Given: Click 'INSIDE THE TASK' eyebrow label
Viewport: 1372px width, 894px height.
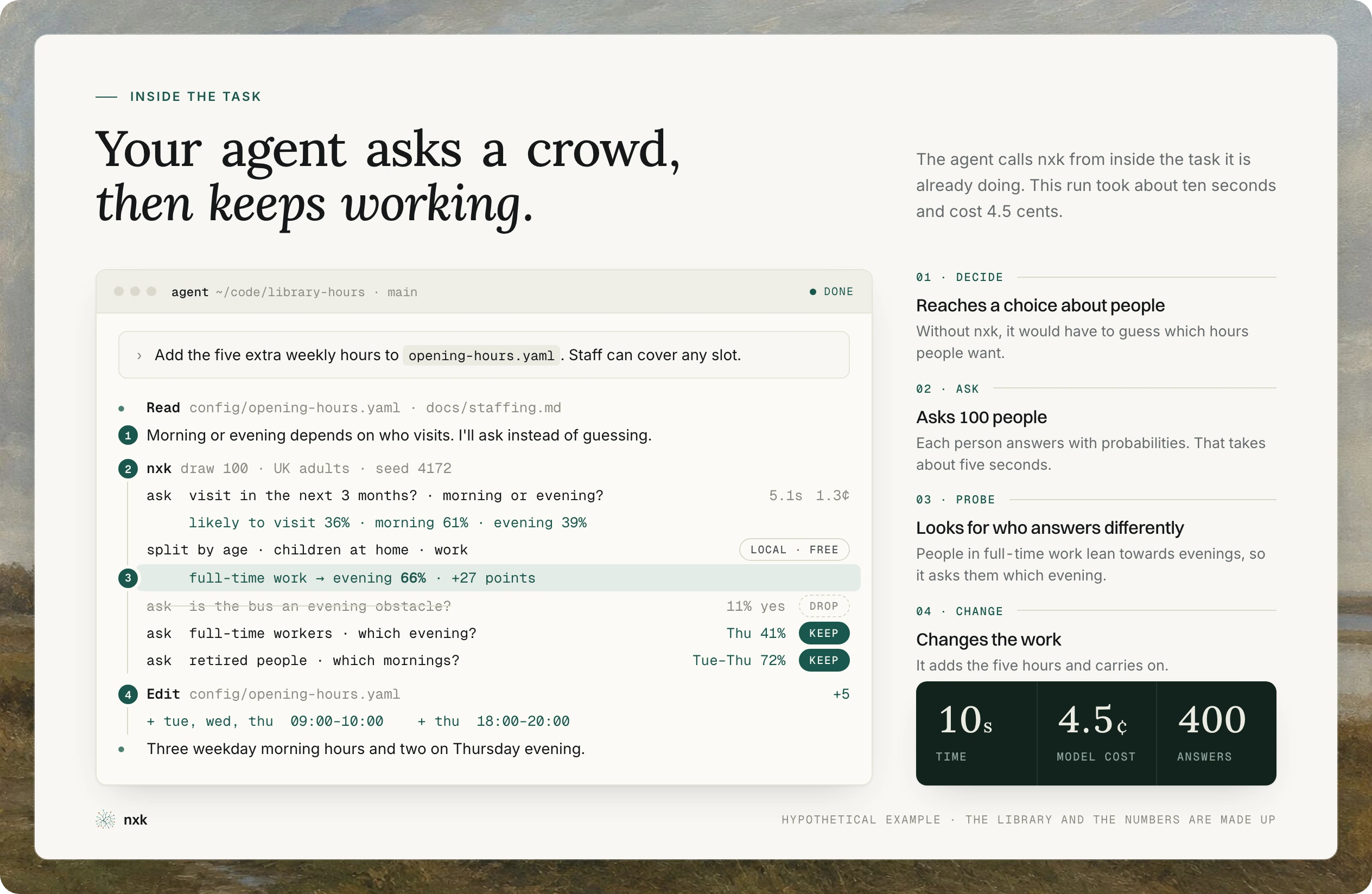Looking at the screenshot, I should coord(195,96).
